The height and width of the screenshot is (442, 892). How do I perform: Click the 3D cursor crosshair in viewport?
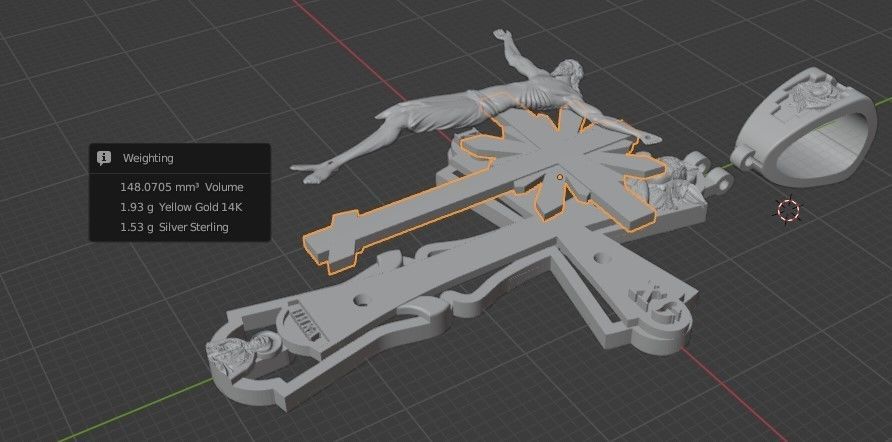(788, 210)
